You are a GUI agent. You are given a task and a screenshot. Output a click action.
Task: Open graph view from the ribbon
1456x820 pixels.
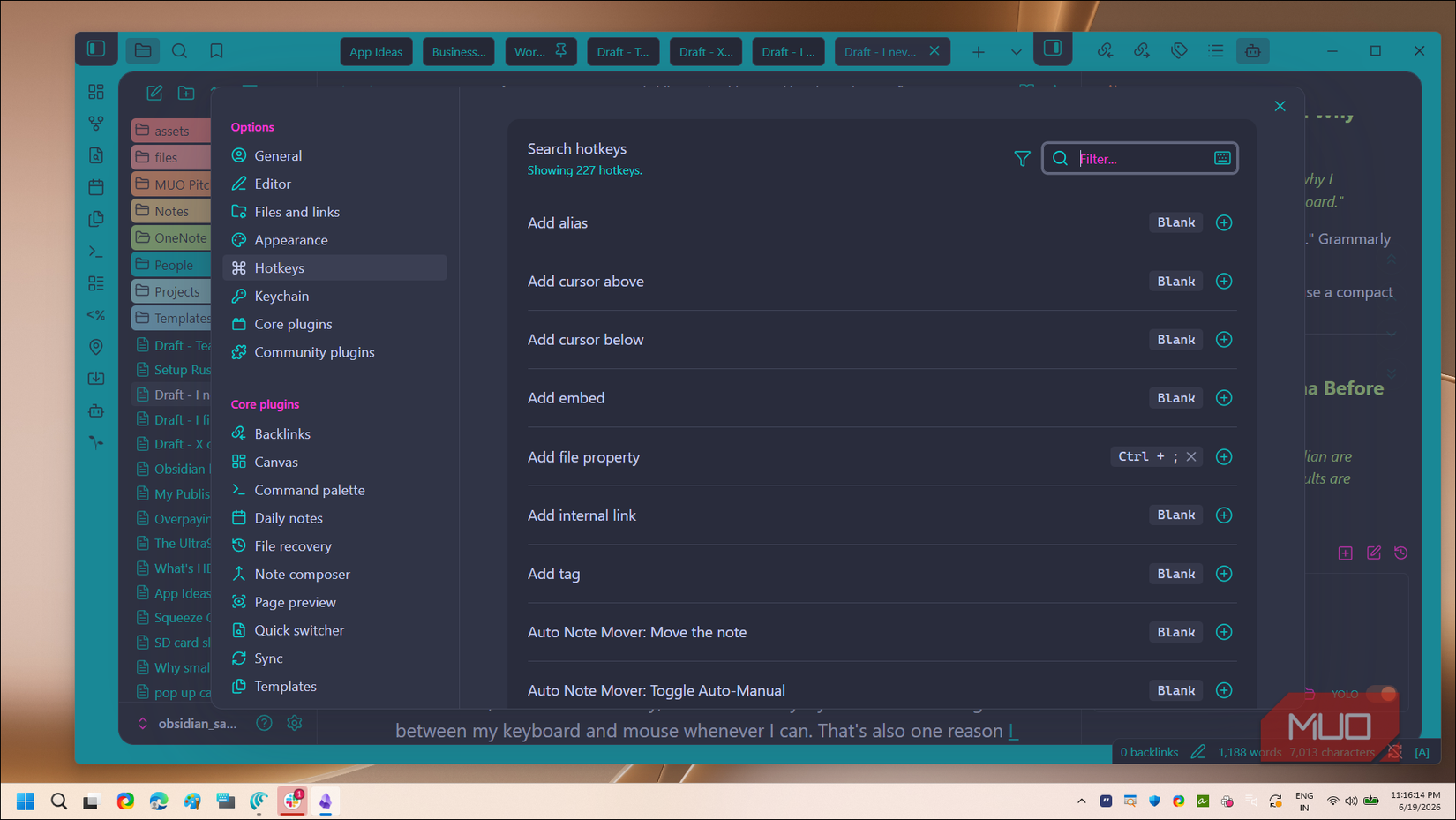(x=96, y=124)
